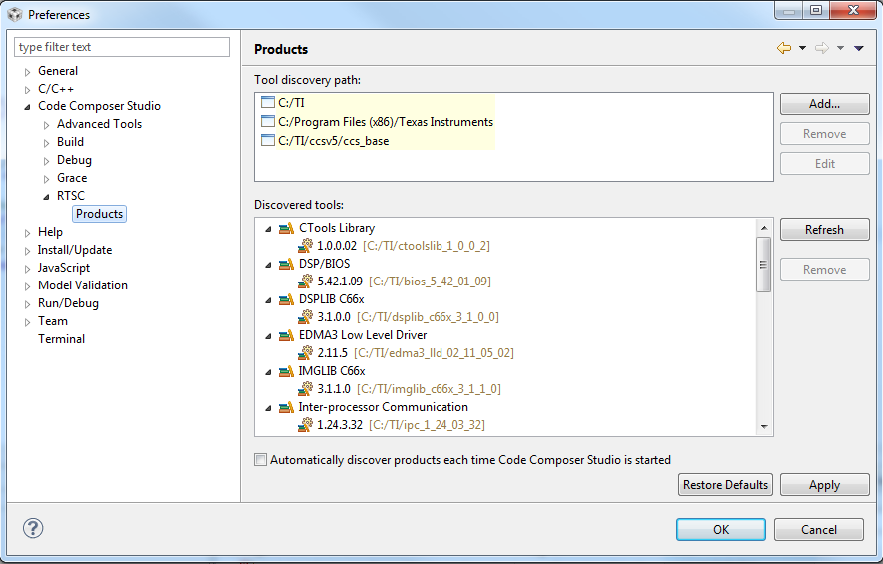Click the EDMA3 Low Level Driver icon
The height and width of the screenshot is (564, 883).
pos(287,335)
